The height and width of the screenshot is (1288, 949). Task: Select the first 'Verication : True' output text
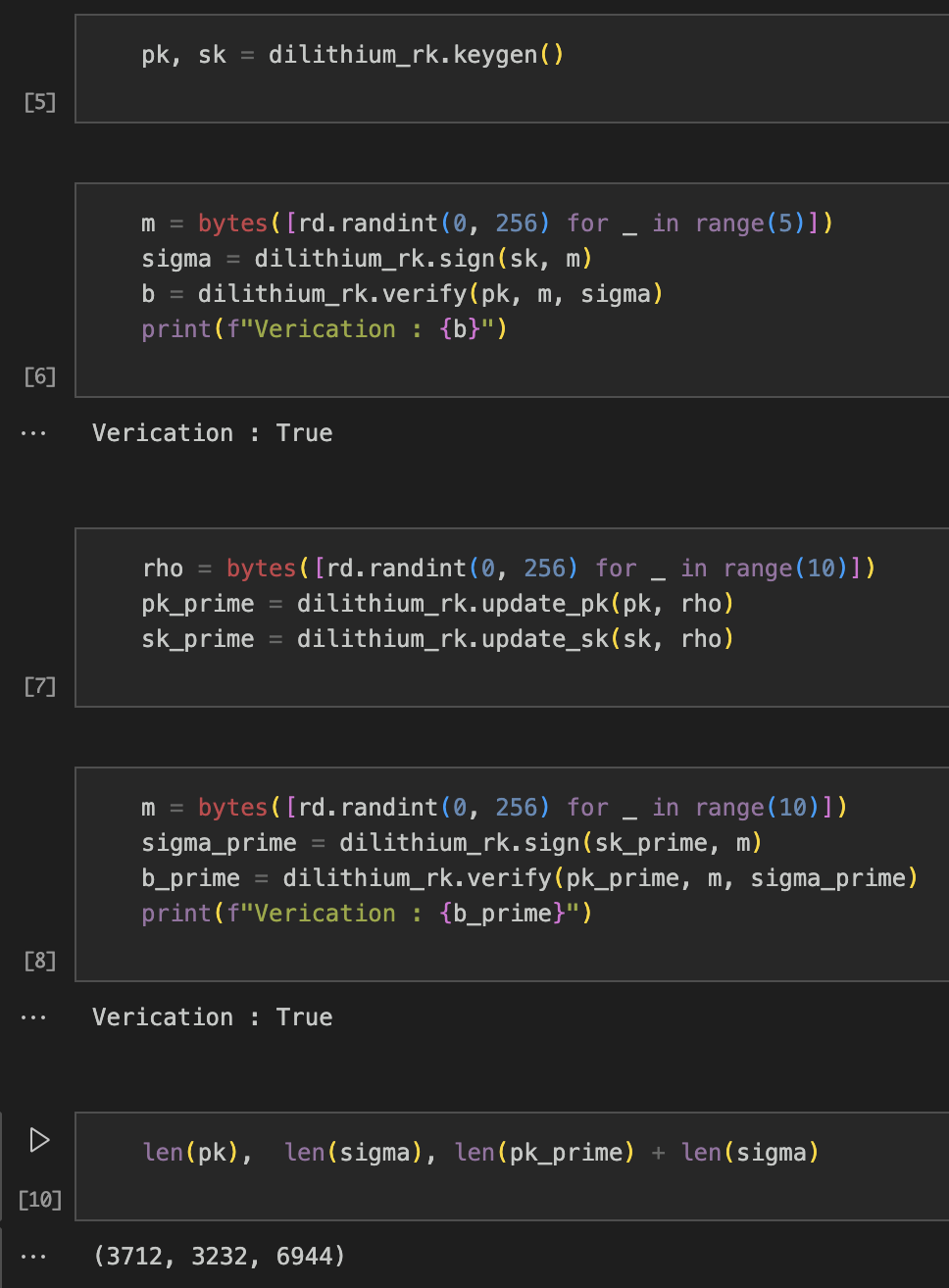click(x=212, y=433)
